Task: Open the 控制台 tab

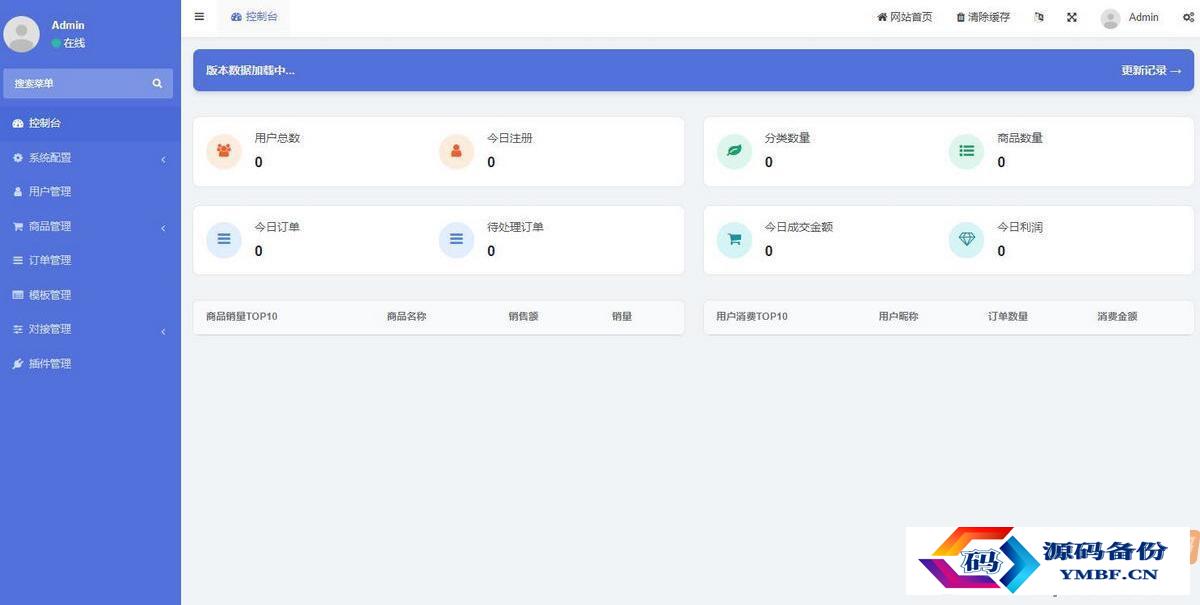Action: click(254, 17)
